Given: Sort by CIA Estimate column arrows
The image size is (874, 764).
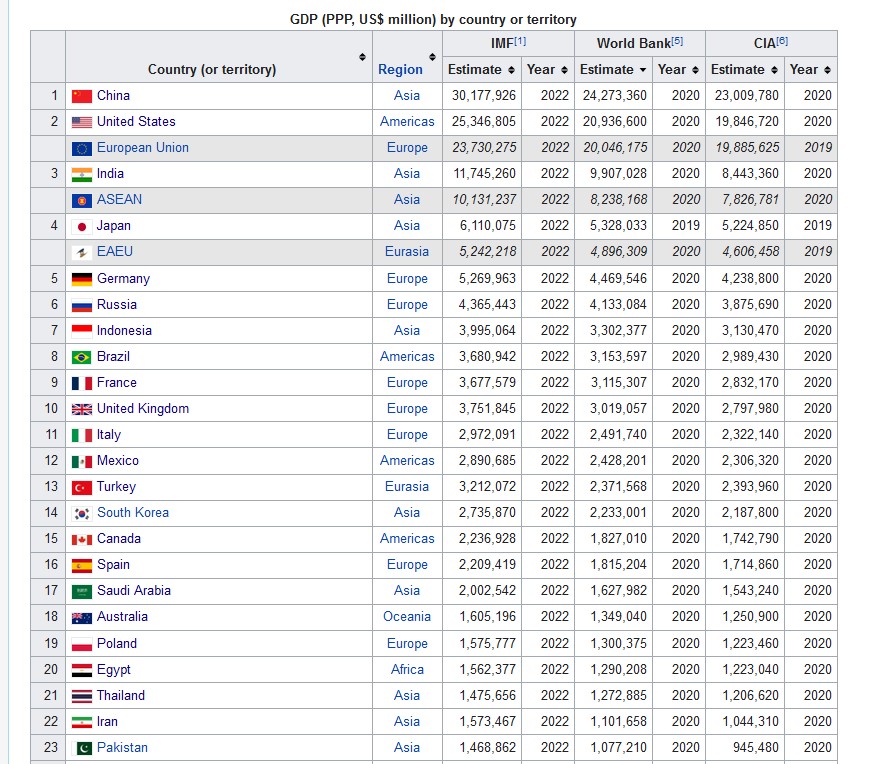Looking at the screenshot, I should tap(774, 70).
